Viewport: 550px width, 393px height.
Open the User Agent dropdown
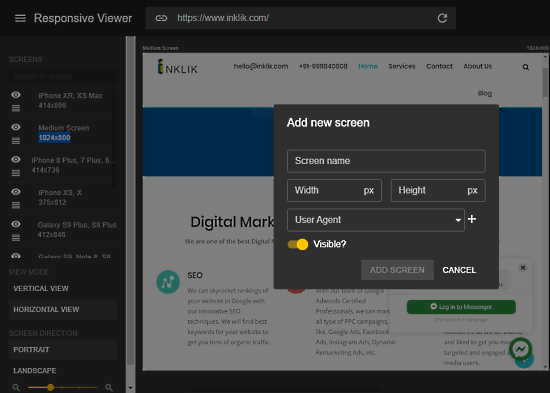(376, 220)
